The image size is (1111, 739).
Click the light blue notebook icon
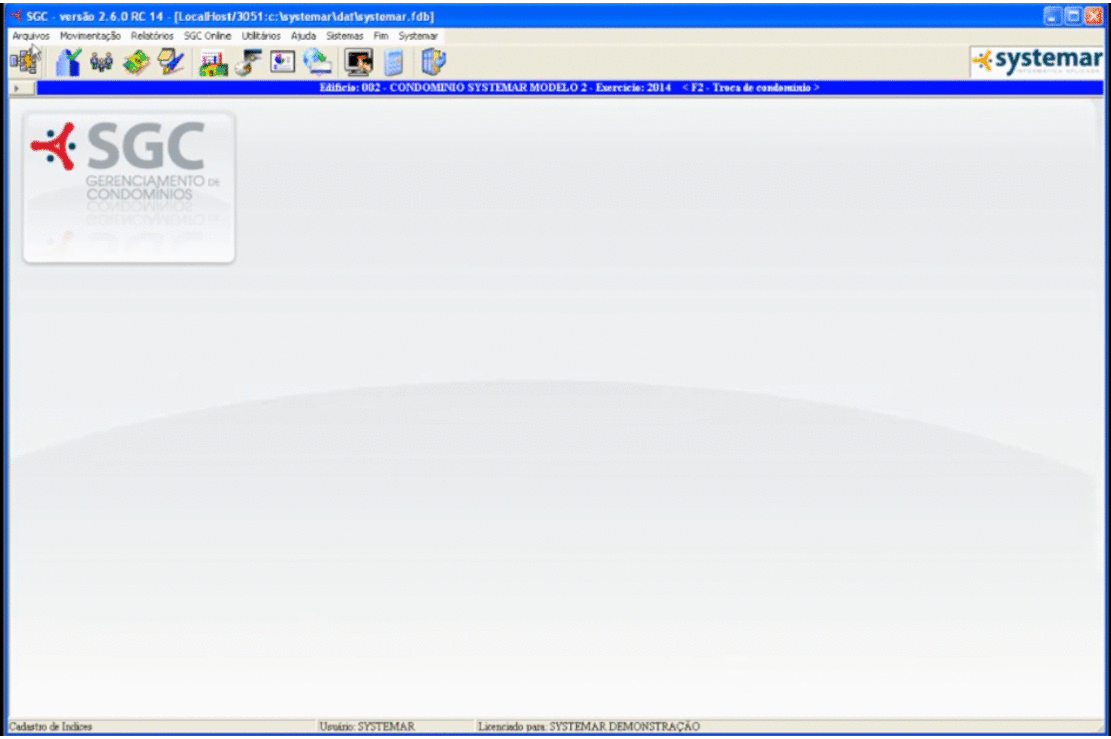click(394, 62)
